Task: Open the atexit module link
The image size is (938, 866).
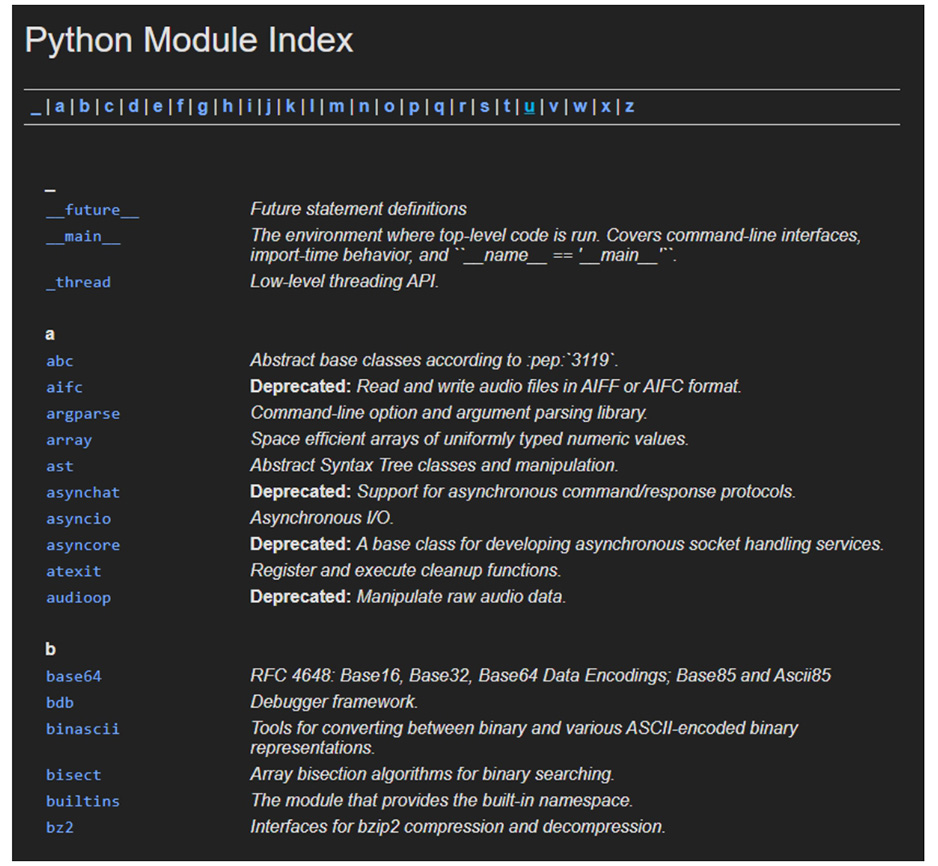Action: pos(74,571)
